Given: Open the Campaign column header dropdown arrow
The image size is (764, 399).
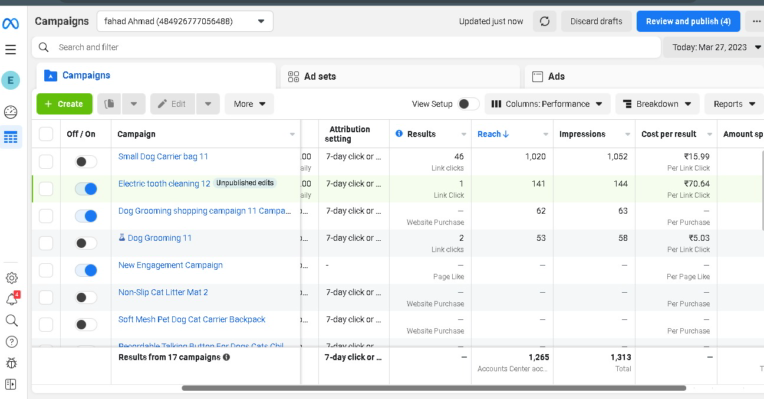Looking at the screenshot, I should [292, 134].
